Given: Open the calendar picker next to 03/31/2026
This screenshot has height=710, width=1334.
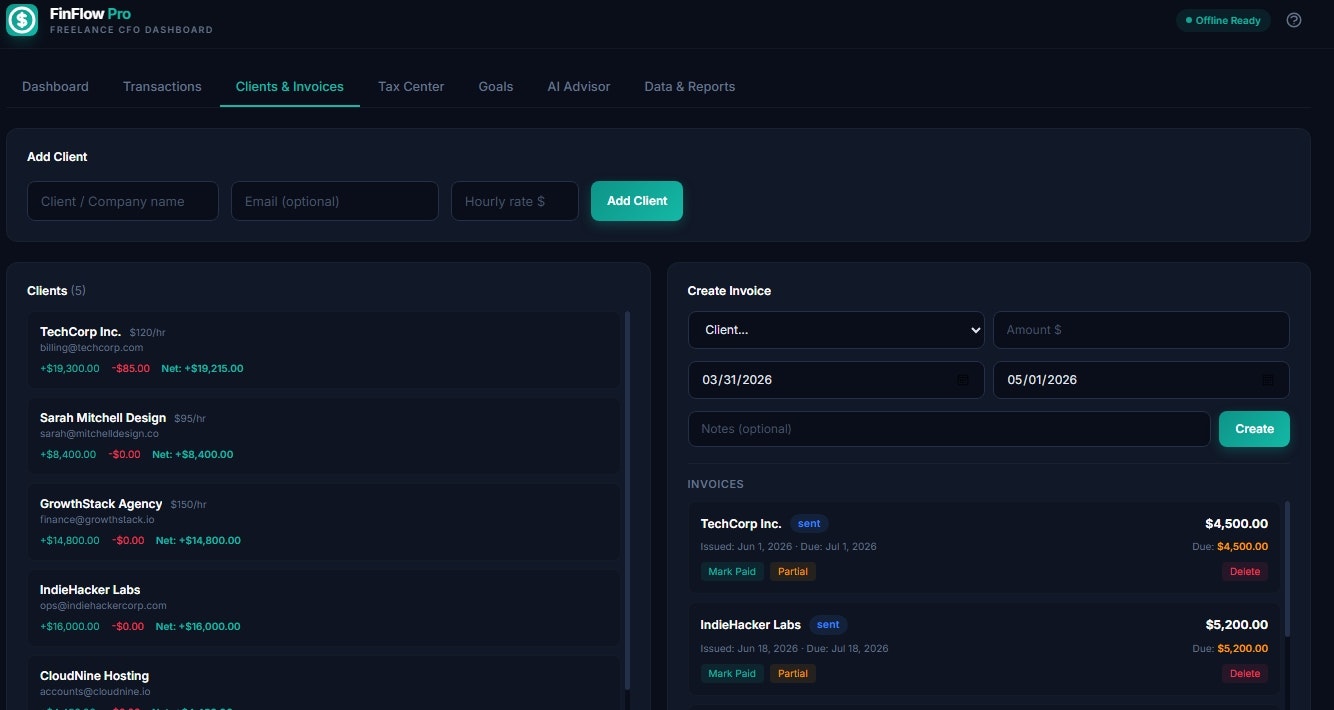Looking at the screenshot, I should point(963,380).
